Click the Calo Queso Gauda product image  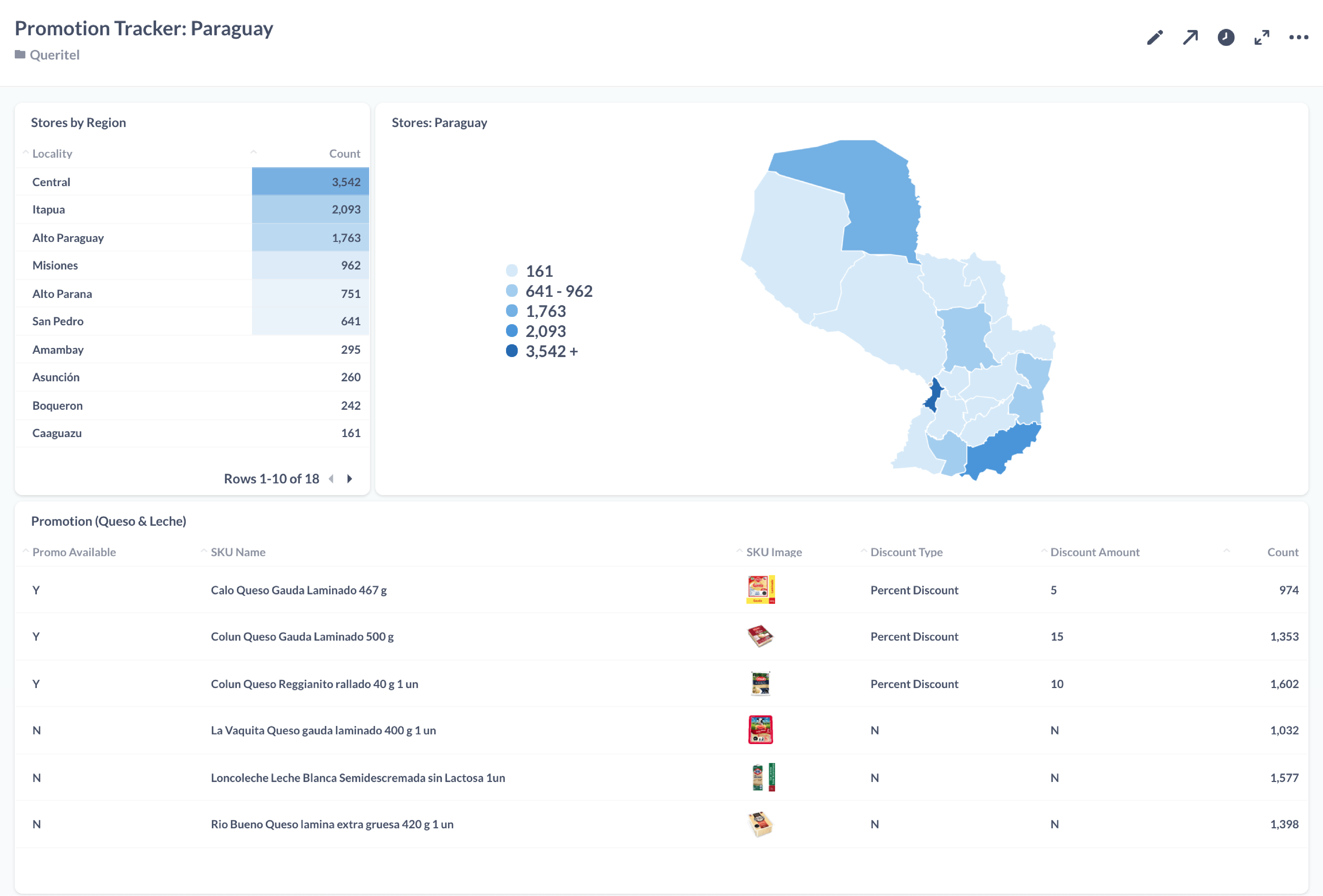click(x=760, y=590)
